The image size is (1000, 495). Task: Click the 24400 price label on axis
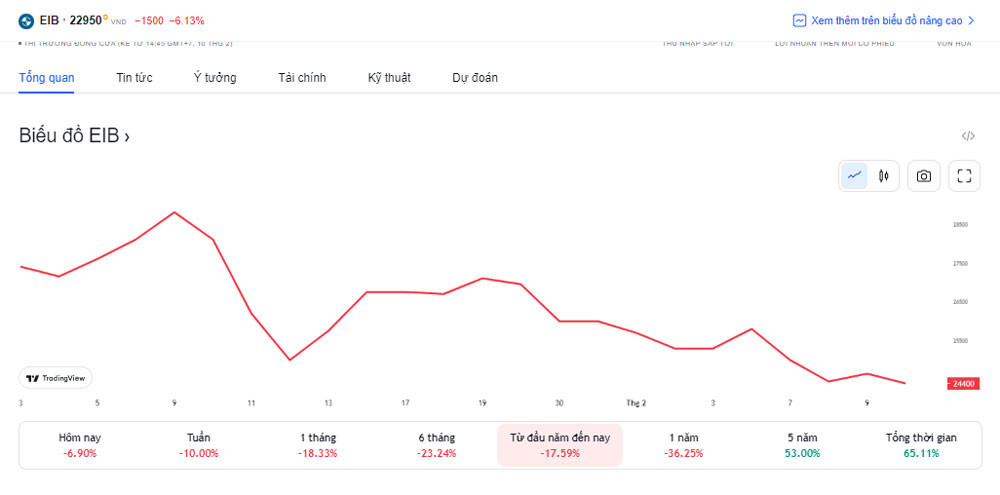(966, 383)
